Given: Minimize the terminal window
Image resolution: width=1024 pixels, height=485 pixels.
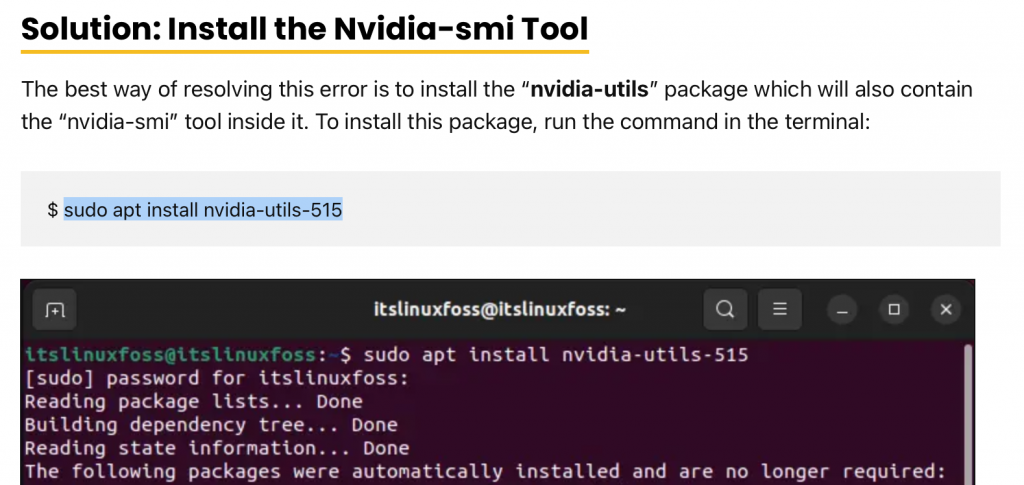Looking at the screenshot, I should [842, 309].
